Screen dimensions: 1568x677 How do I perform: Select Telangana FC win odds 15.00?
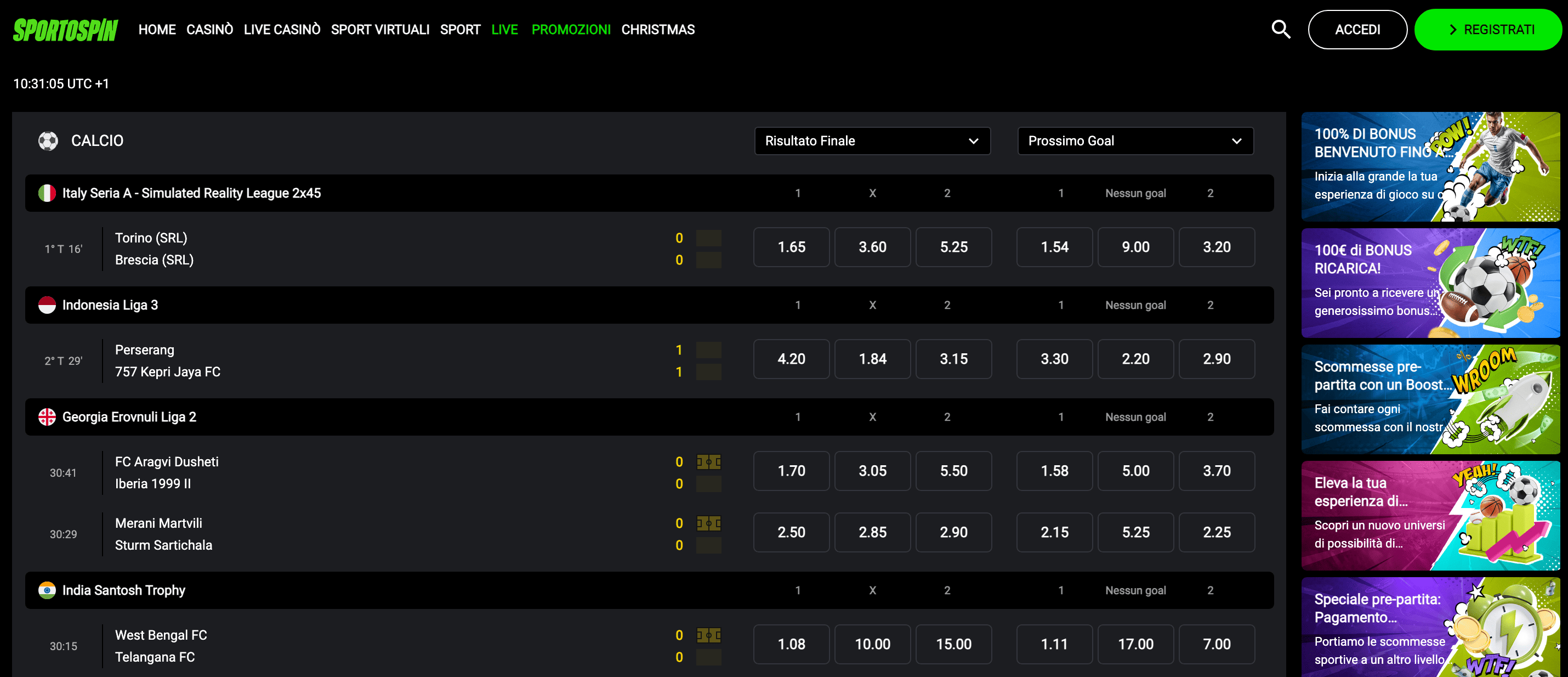(x=953, y=644)
